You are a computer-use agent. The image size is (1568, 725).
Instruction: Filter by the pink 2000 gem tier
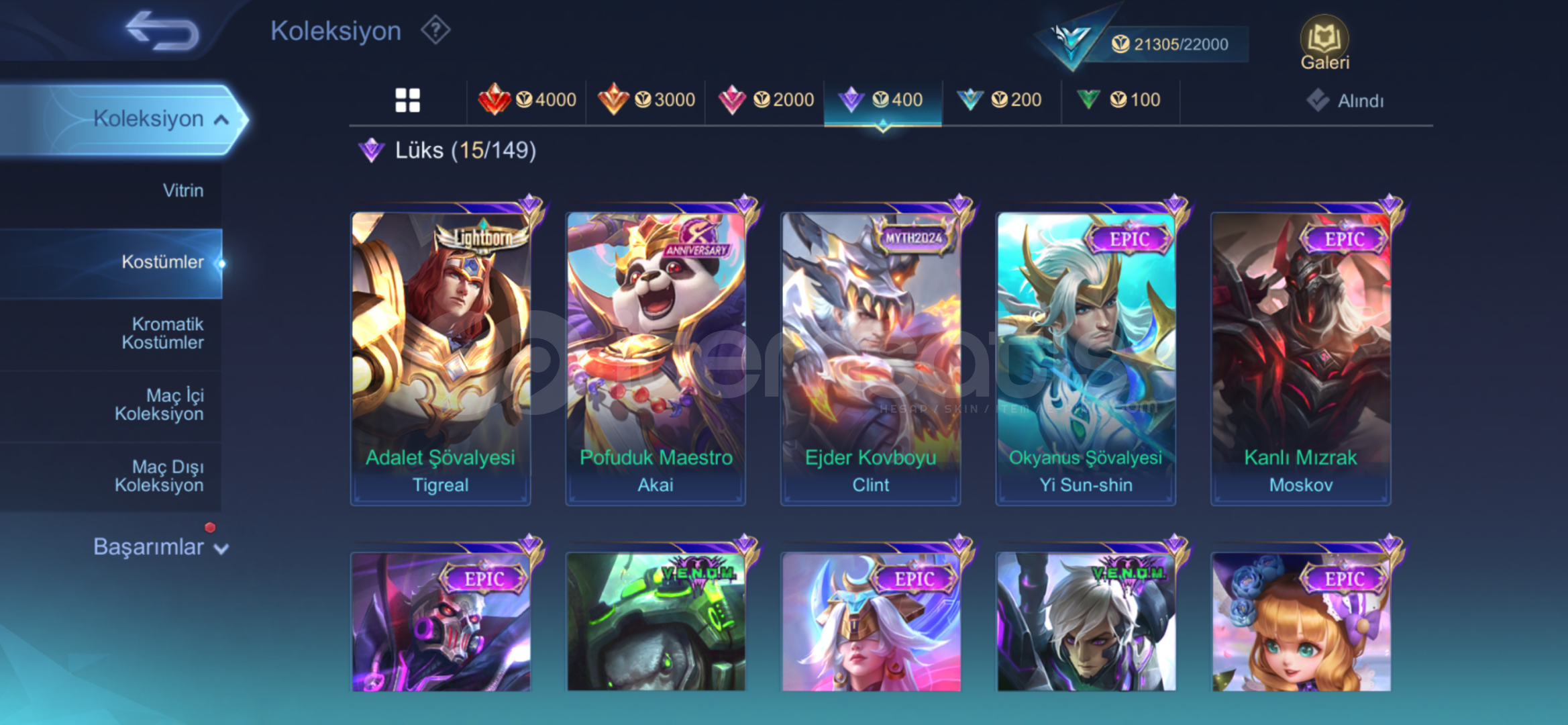click(x=765, y=100)
